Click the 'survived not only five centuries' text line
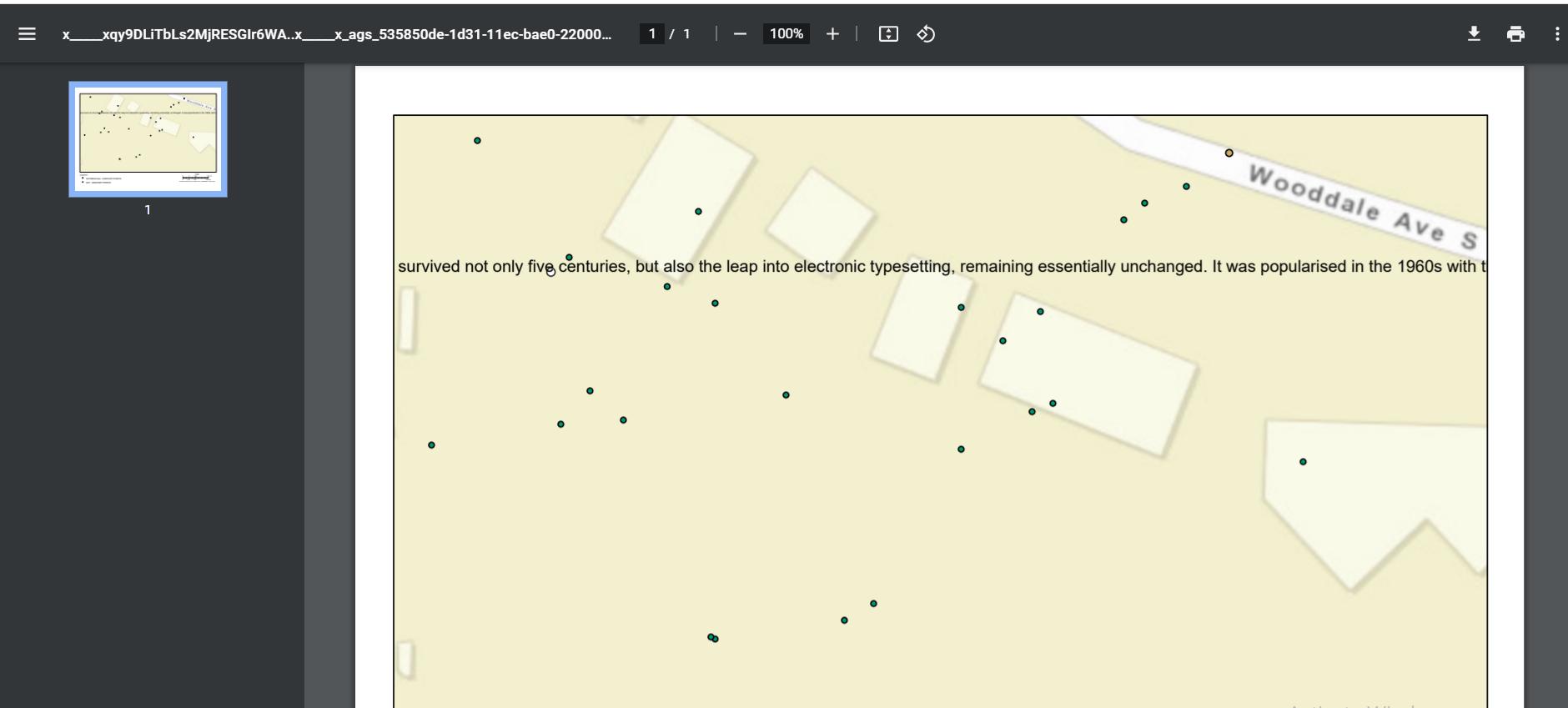Image resolution: width=1568 pixels, height=708 pixels. click(942, 267)
